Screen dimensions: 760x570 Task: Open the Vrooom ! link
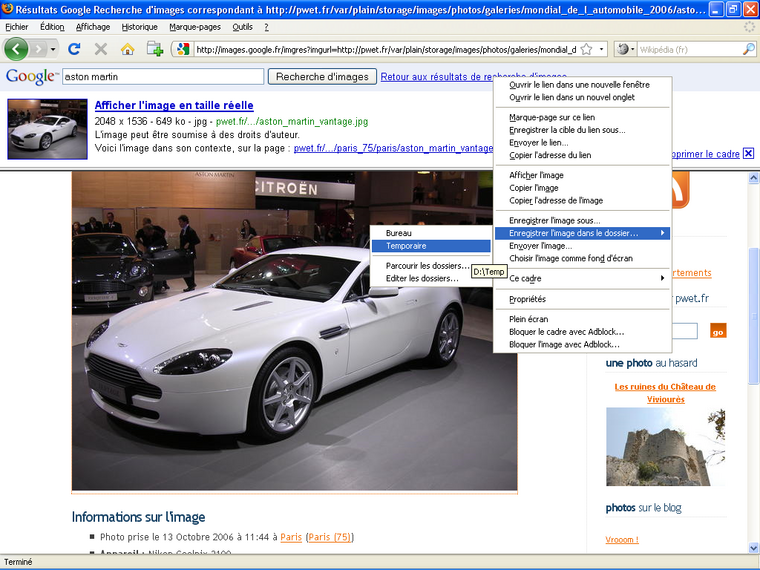tap(622, 539)
